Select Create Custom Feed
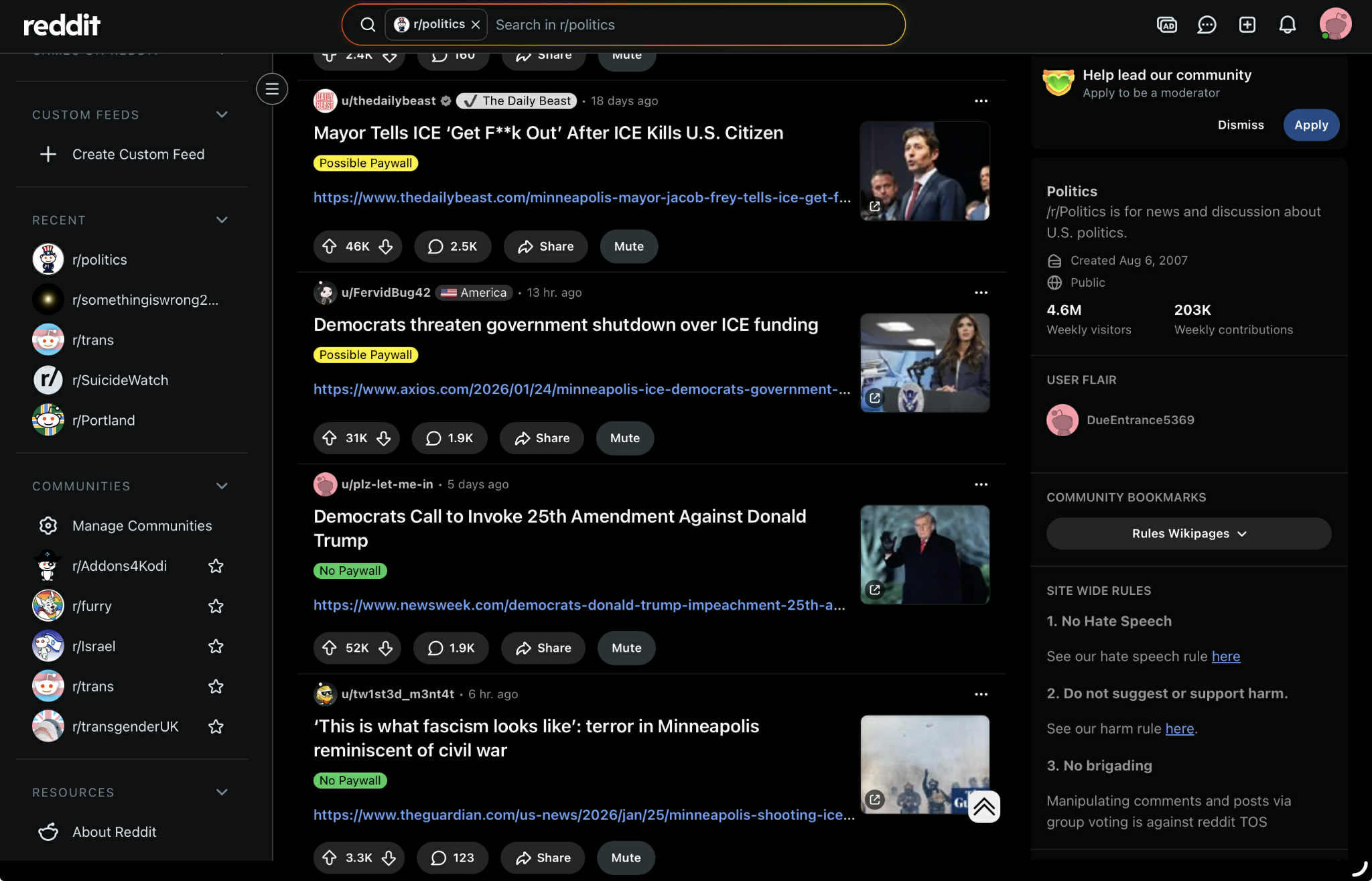Screen dimensions: 1372x881 [138, 154]
